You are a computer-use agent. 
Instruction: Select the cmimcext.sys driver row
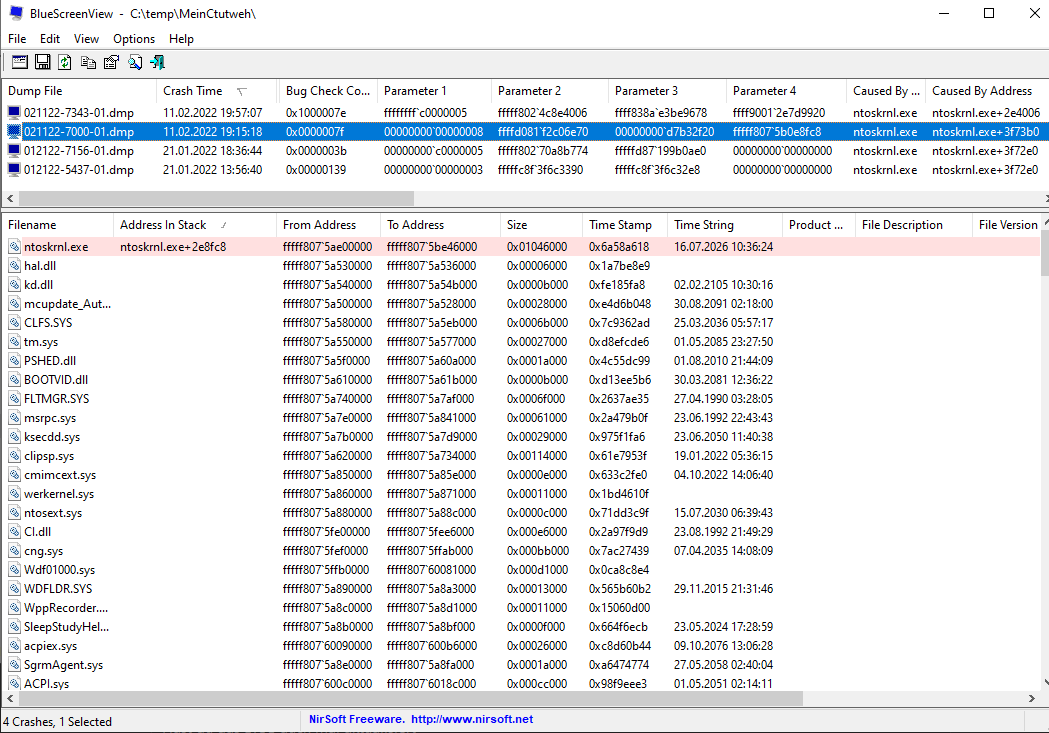(522, 475)
